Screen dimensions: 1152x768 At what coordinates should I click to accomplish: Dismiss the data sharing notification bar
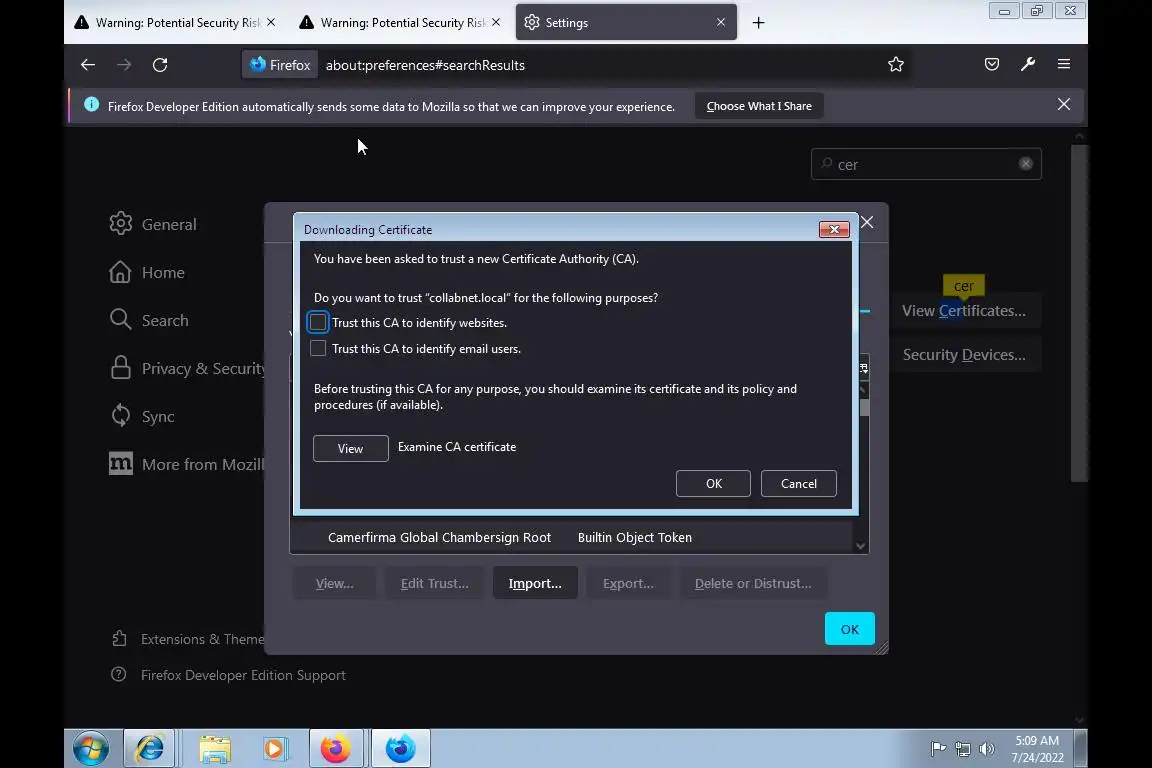[1064, 104]
